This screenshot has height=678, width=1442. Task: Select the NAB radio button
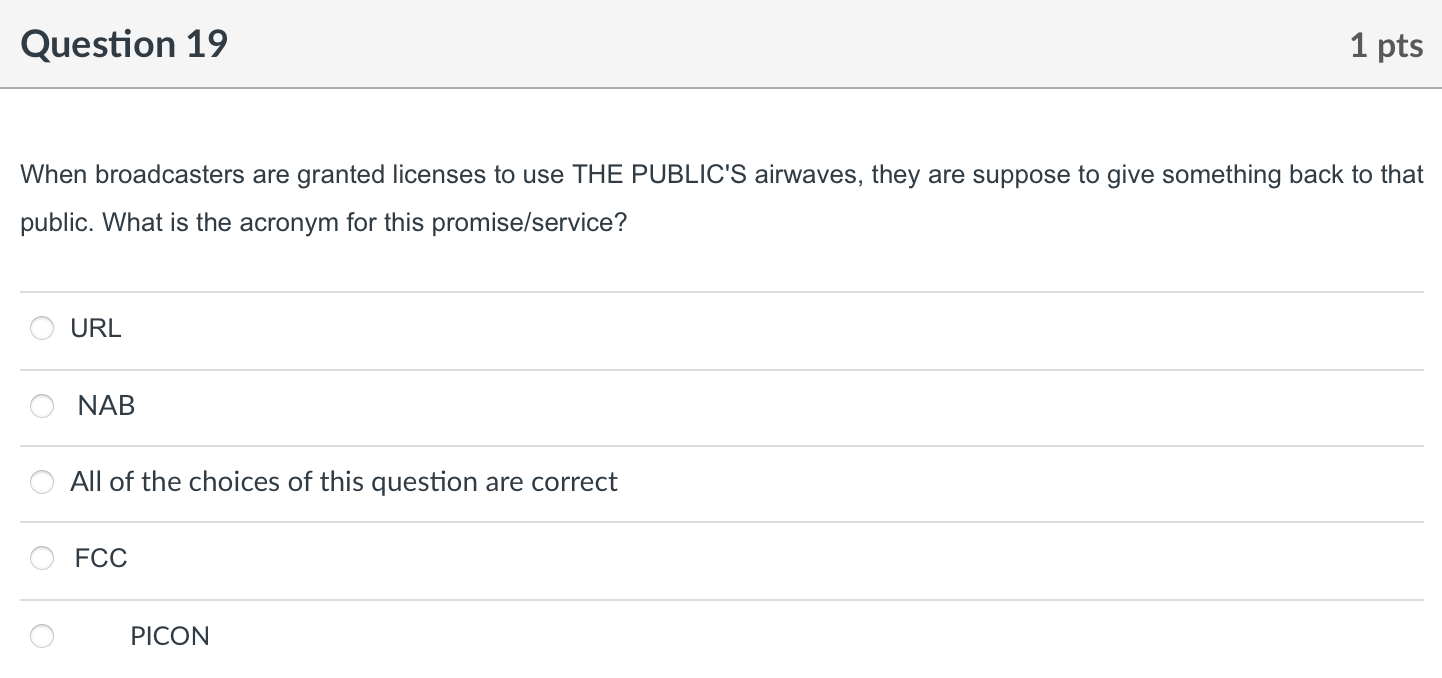coord(42,406)
